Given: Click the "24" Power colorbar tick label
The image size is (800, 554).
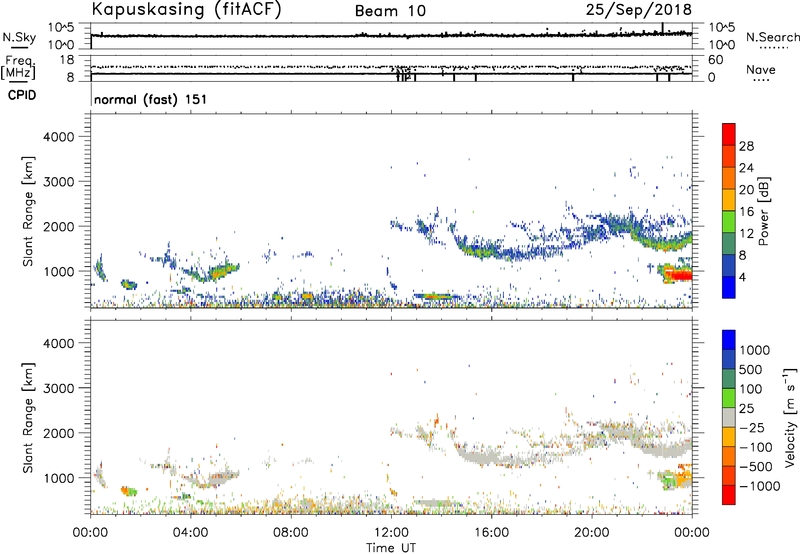Looking at the screenshot, I should coord(746,168).
